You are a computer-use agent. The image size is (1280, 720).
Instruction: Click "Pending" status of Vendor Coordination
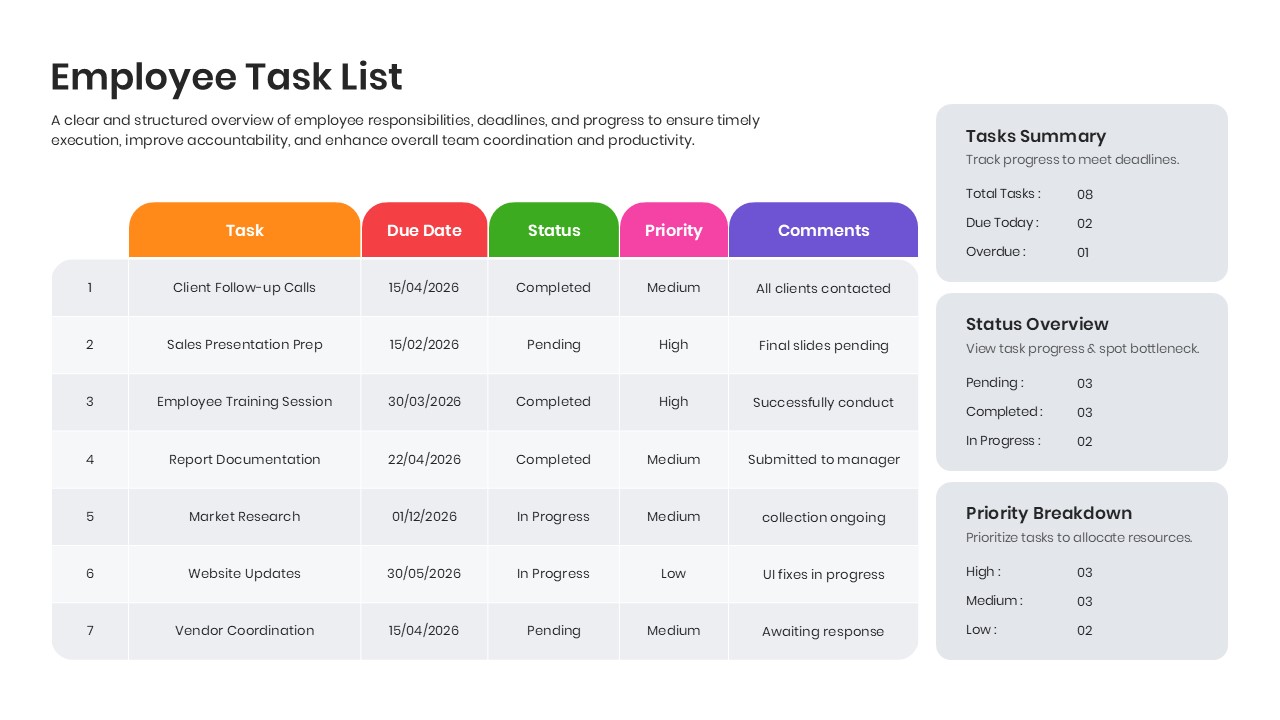(553, 631)
